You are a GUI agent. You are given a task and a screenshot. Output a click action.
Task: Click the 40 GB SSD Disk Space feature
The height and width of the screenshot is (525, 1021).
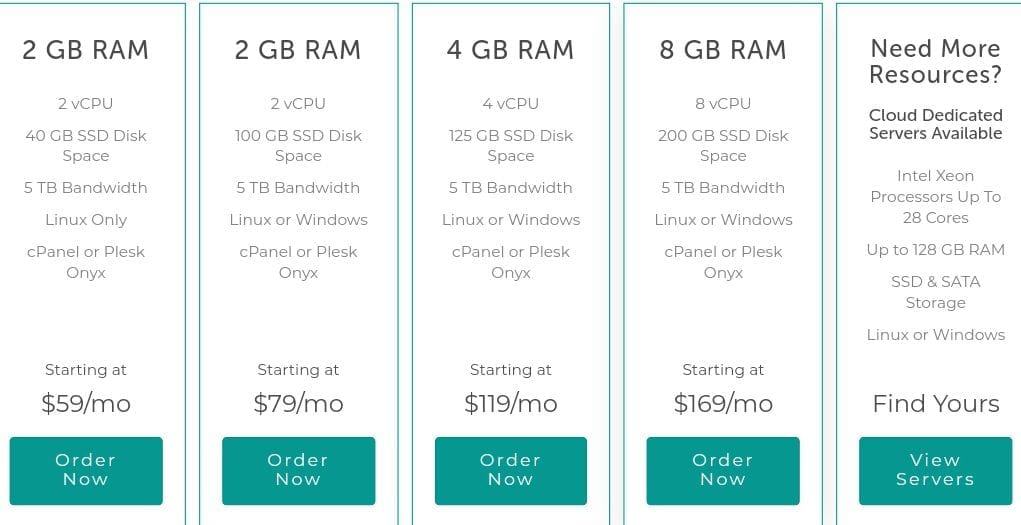click(86, 146)
